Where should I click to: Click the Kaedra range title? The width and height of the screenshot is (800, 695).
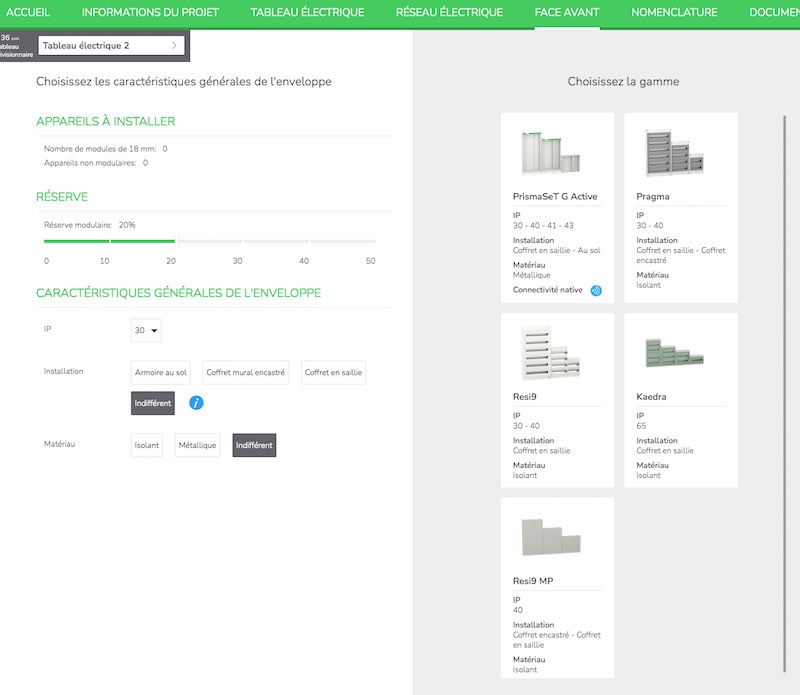(x=651, y=396)
